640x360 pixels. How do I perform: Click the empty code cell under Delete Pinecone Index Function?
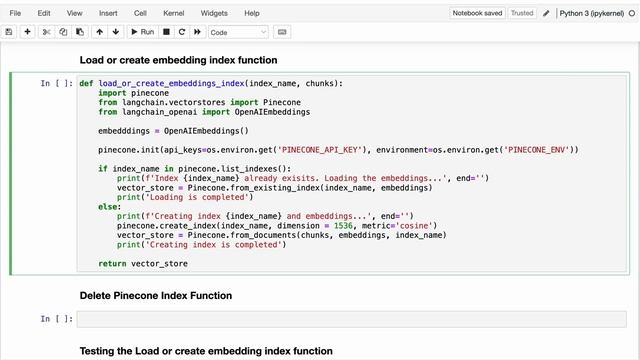(x=351, y=319)
